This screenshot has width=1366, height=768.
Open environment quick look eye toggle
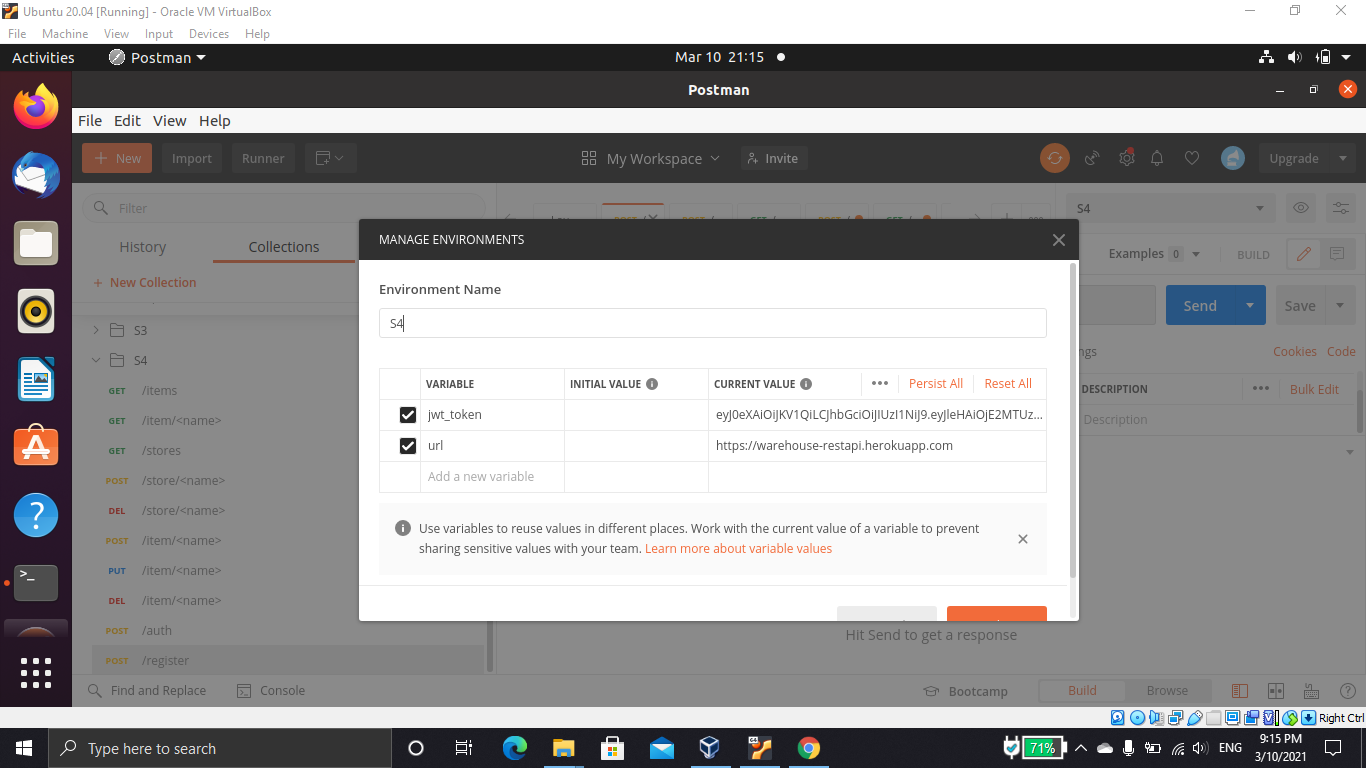[1298, 208]
